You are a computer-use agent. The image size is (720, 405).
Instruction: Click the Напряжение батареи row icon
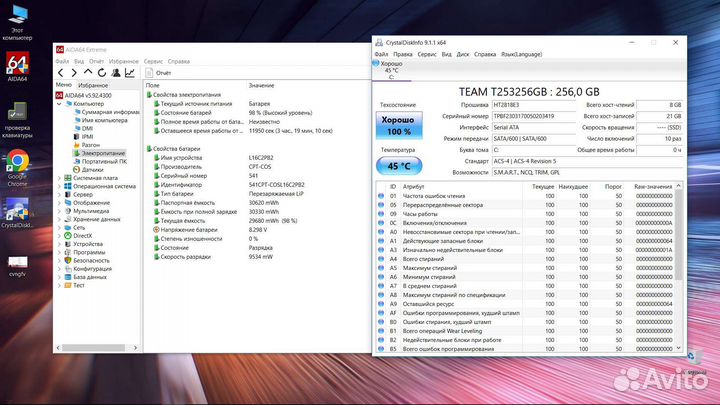pos(156,230)
